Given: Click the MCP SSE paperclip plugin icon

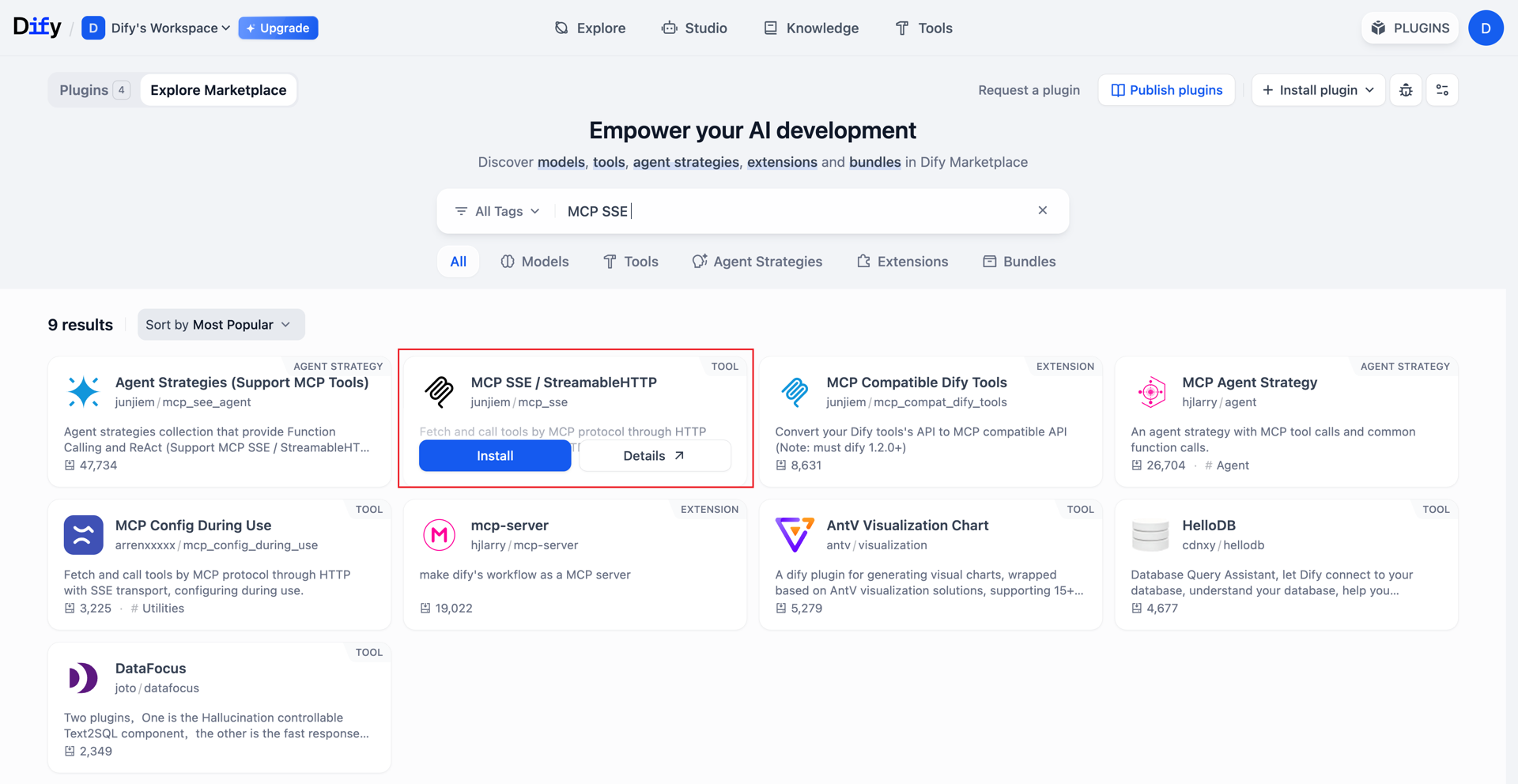Looking at the screenshot, I should 439,391.
